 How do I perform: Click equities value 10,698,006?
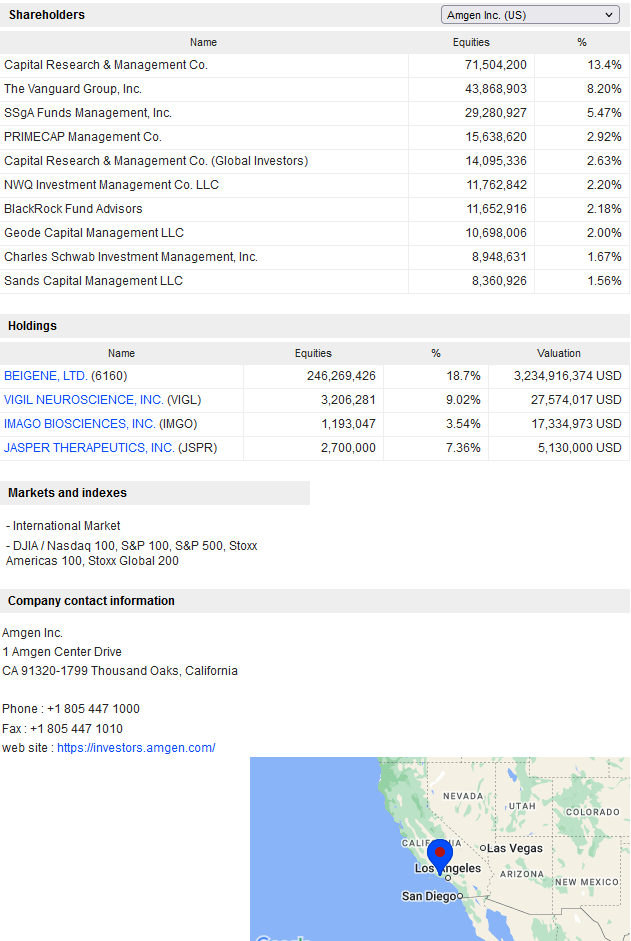[x=496, y=233]
